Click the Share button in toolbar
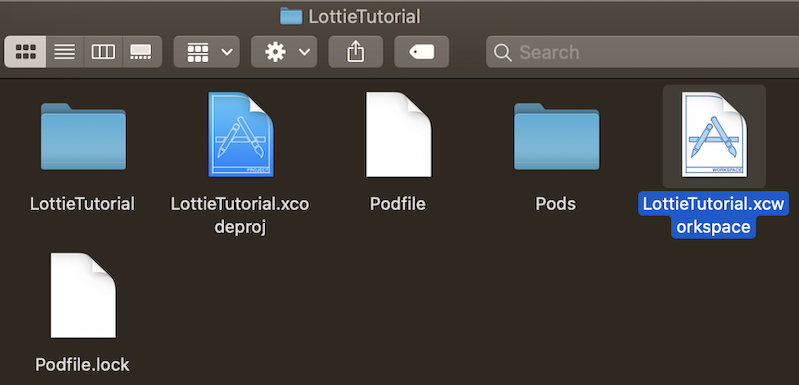 coord(356,51)
